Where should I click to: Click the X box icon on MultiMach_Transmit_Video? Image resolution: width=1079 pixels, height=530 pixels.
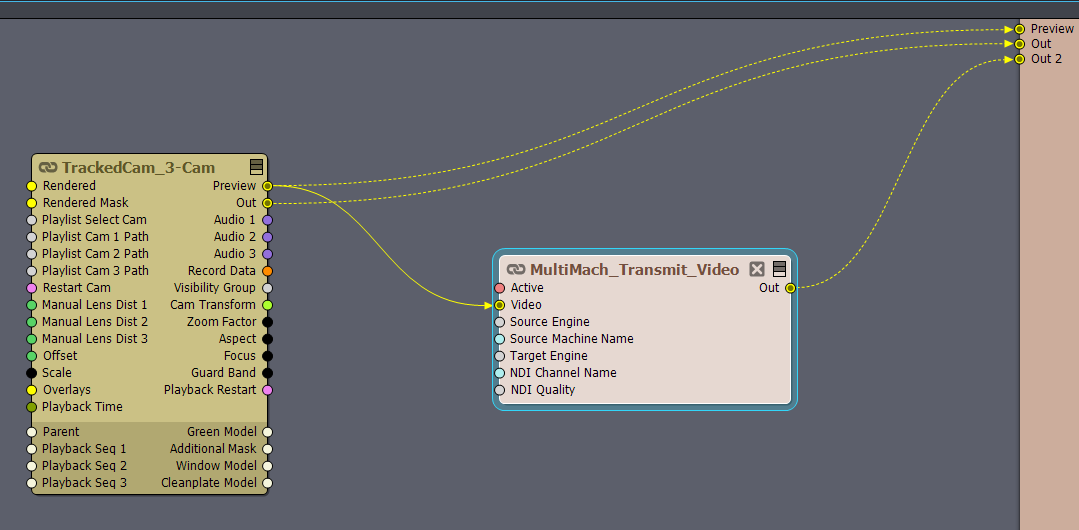[x=757, y=269]
